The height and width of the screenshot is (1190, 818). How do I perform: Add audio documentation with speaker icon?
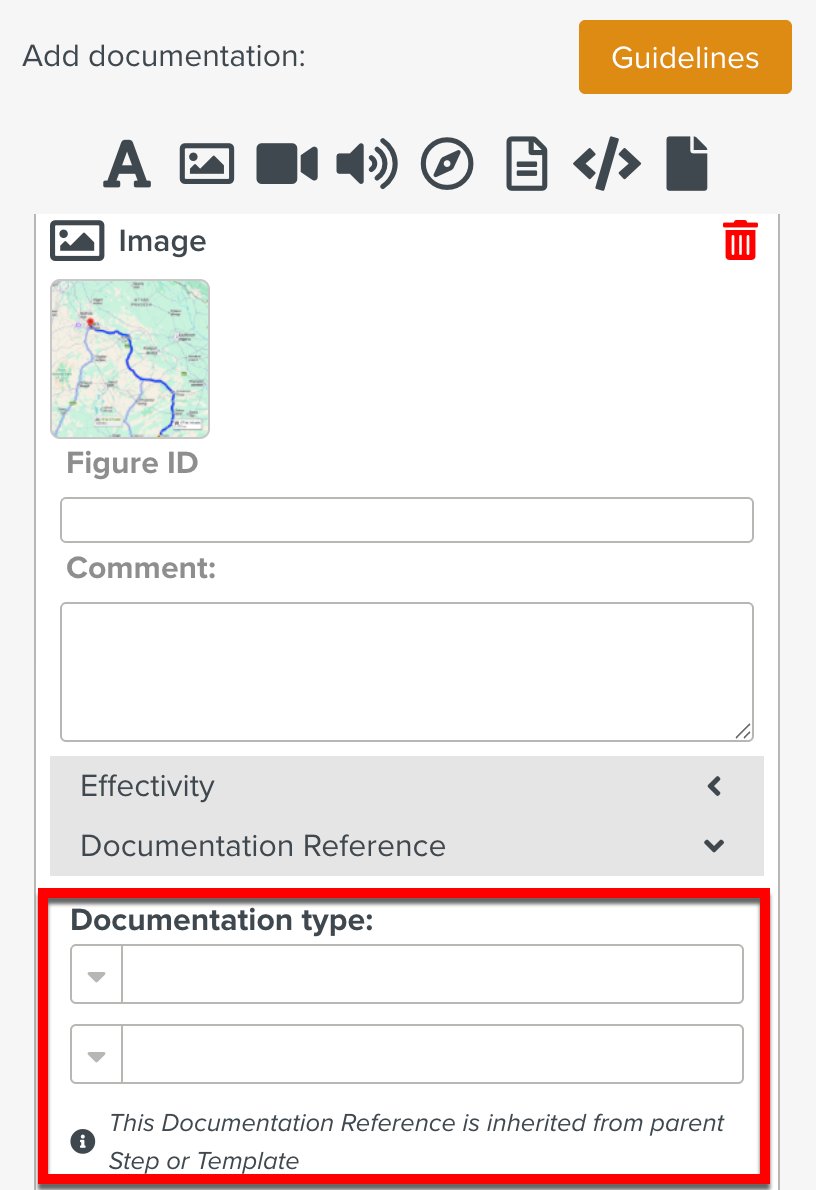366,164
